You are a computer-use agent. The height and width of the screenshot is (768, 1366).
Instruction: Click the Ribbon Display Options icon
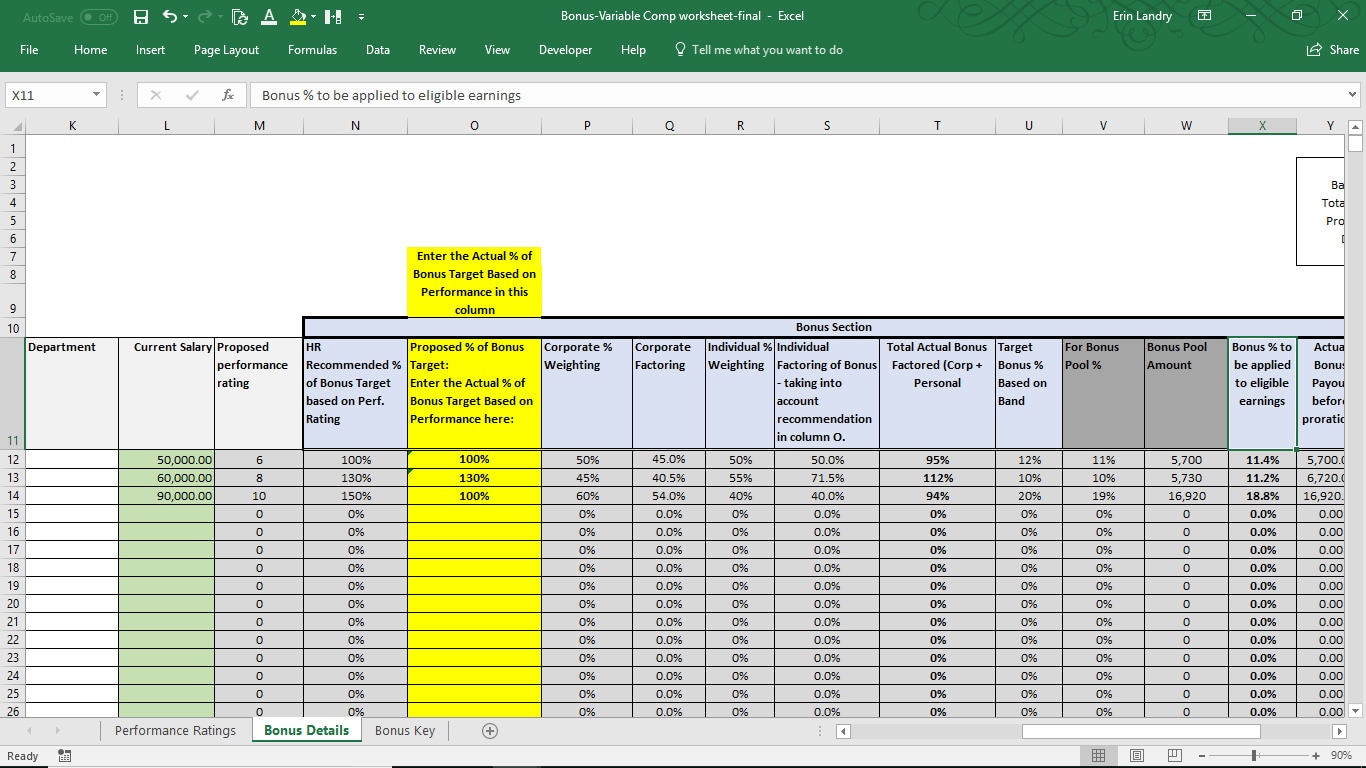[1205, 16]
